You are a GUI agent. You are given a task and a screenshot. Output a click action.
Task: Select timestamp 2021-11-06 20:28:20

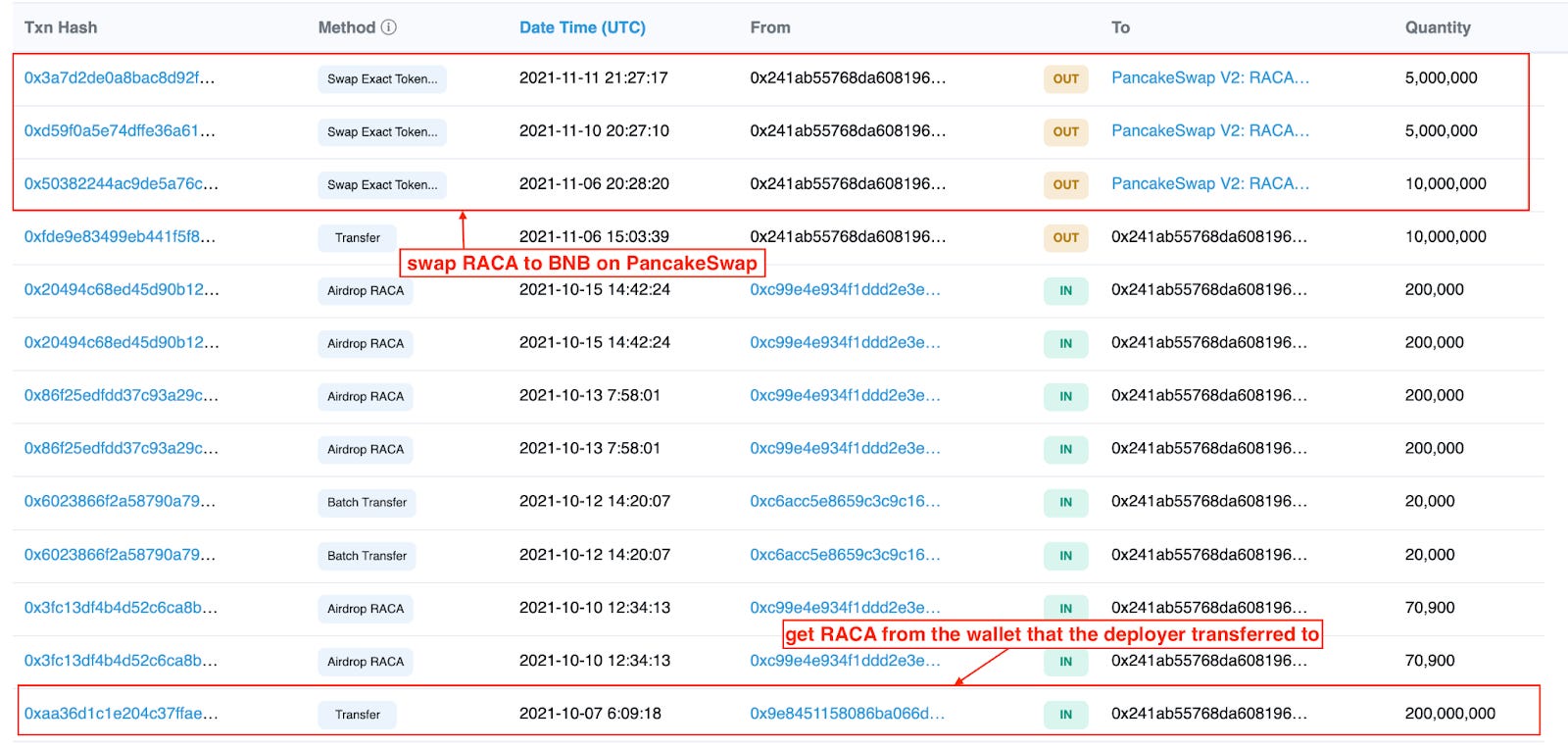coord(594,184)
